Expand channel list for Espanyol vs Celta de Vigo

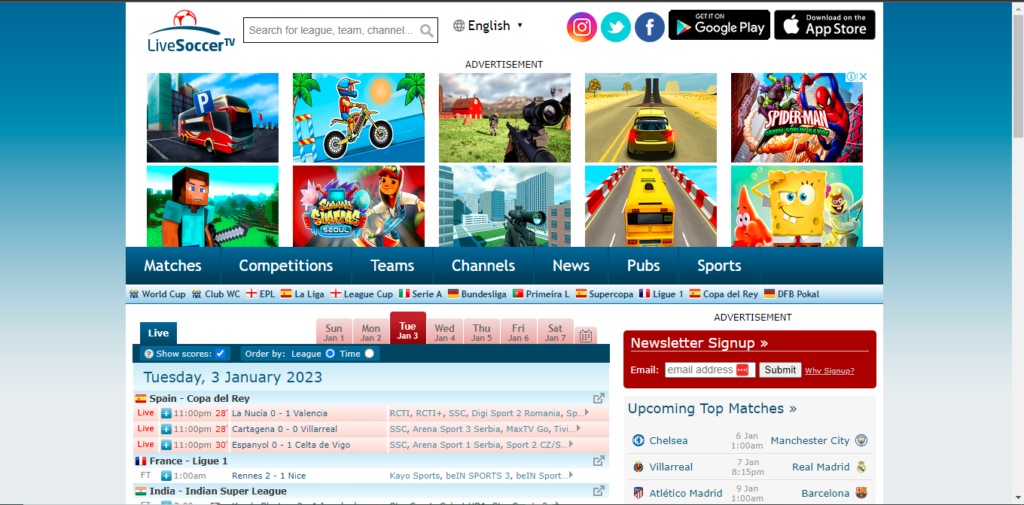[571, 444]
